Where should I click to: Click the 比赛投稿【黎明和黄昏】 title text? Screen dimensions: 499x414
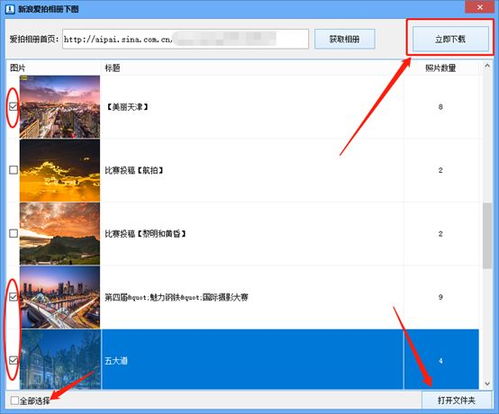coord(145,234)
